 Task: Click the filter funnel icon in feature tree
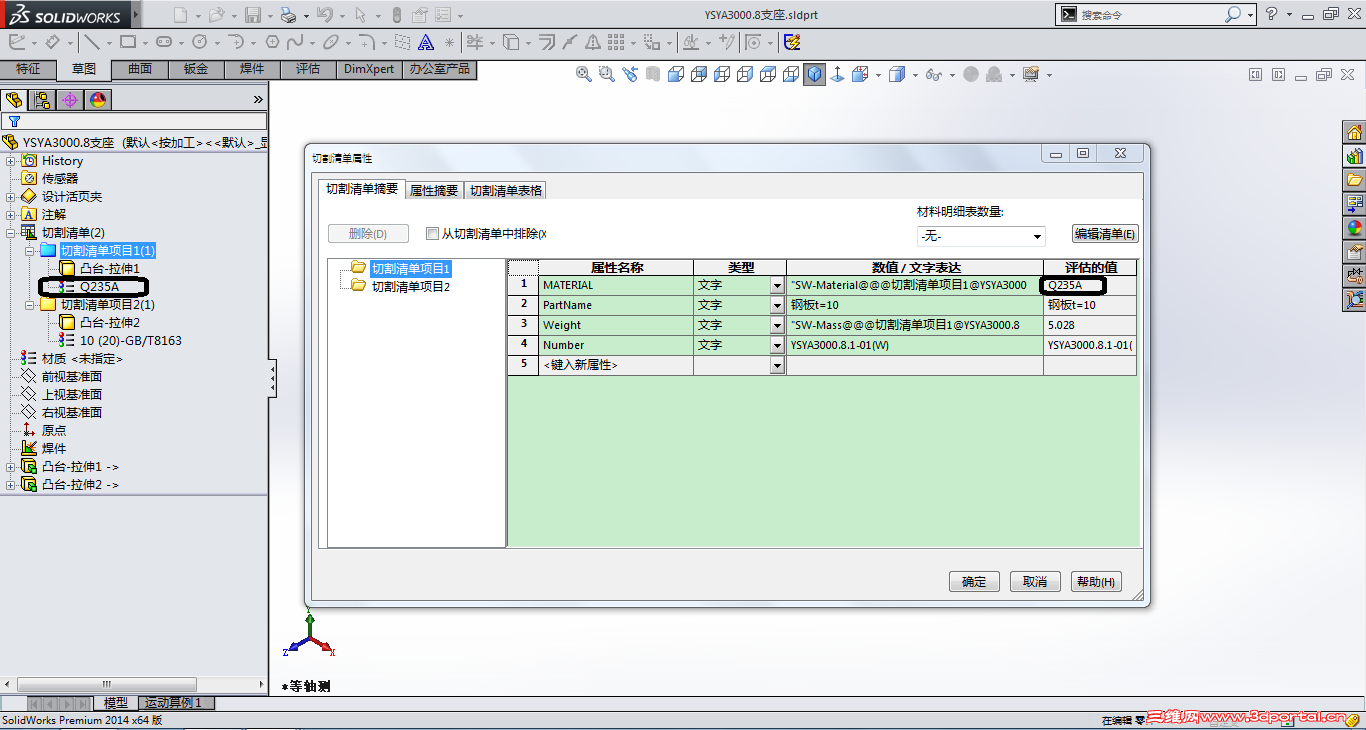[14, 121]
